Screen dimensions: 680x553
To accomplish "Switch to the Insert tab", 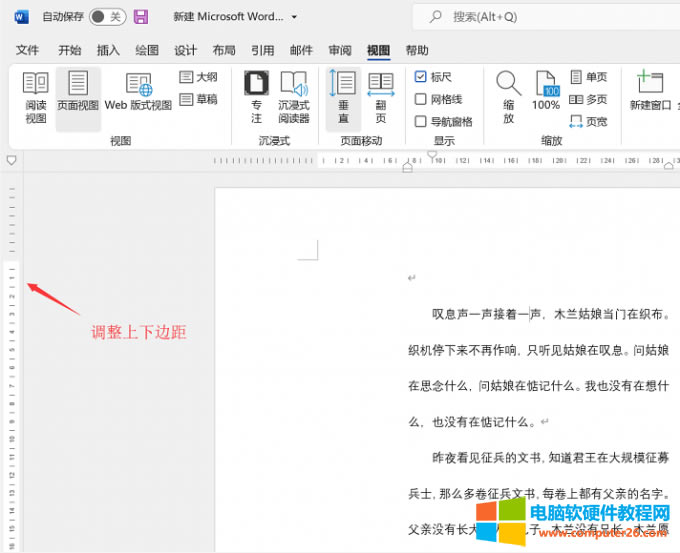I will [x=108, y=50].
